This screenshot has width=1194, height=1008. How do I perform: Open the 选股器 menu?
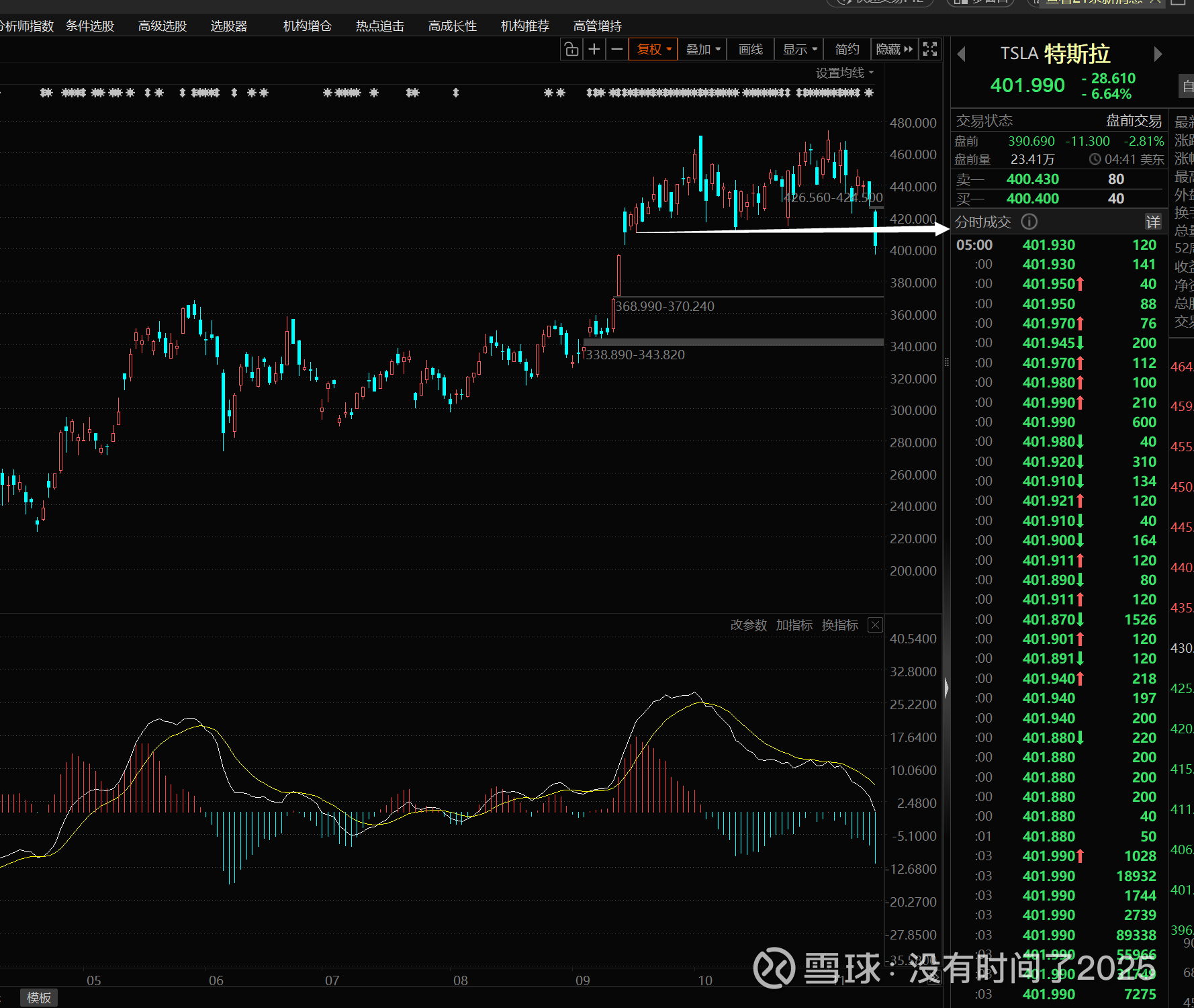click(x=229, y=26)
